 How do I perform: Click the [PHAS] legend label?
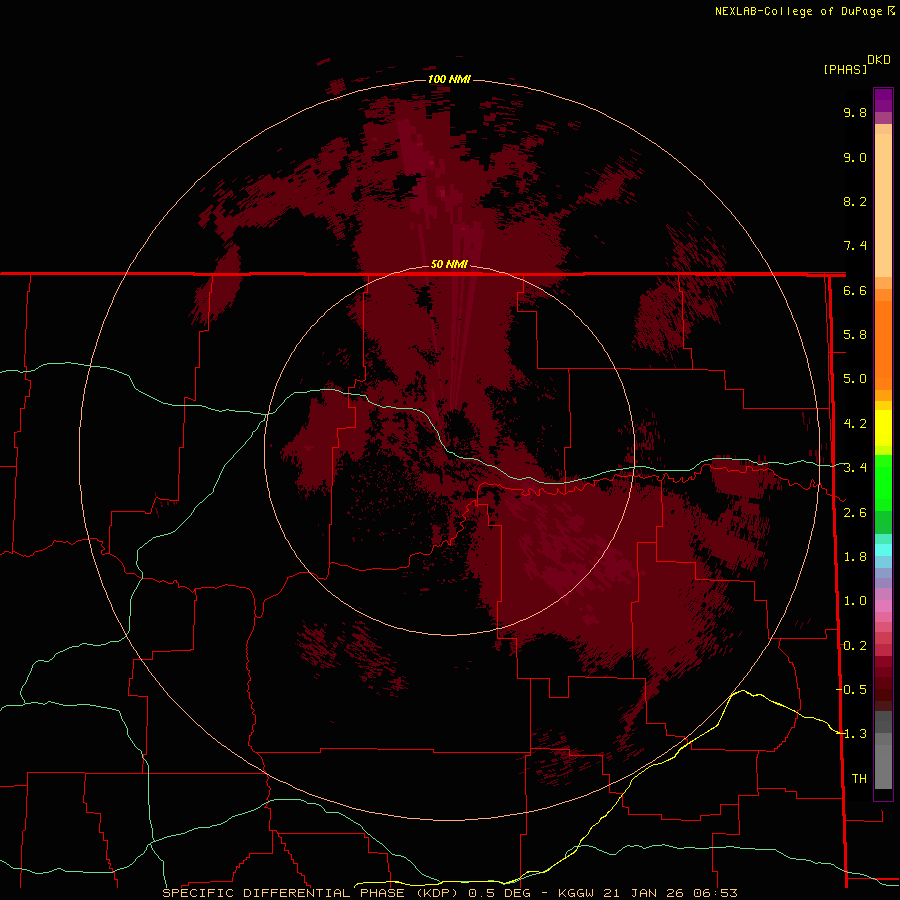tap(845, 69)
